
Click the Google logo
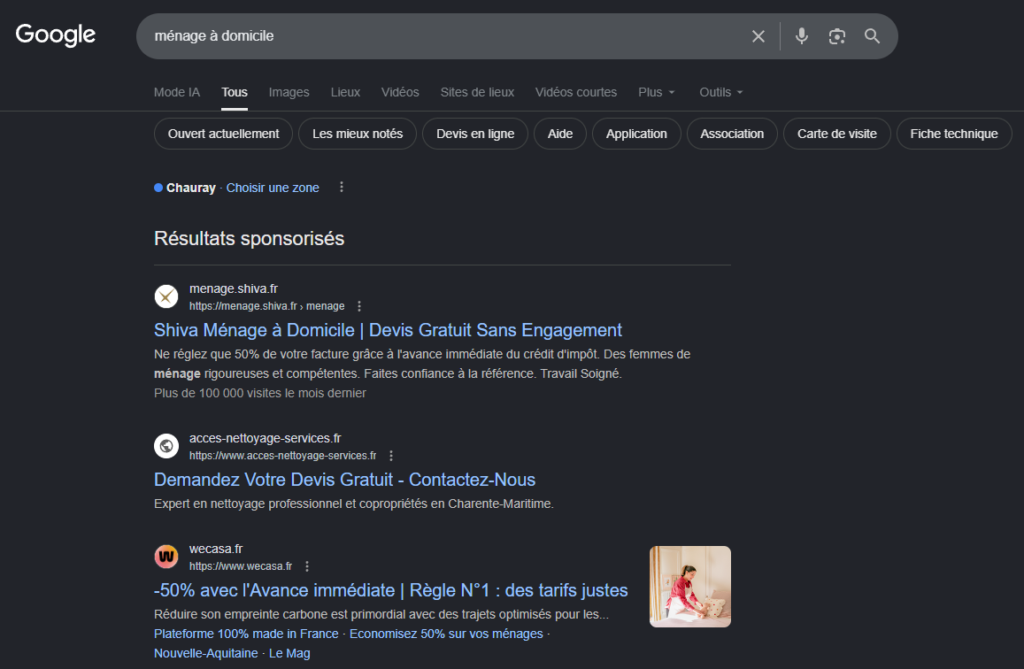coord(56,35)
